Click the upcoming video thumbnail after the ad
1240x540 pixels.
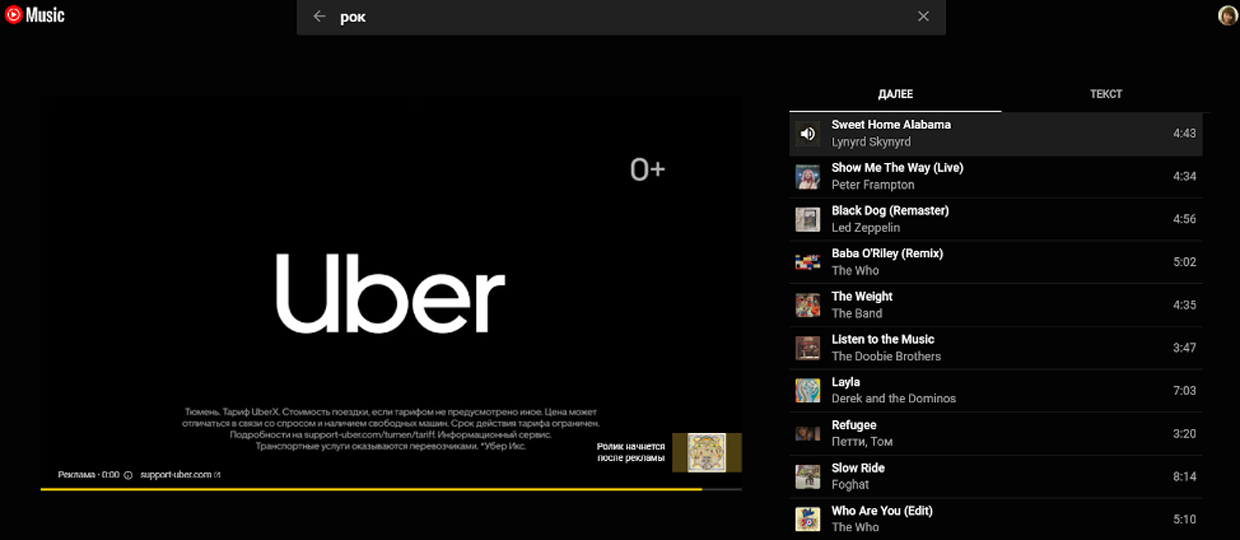706,452
